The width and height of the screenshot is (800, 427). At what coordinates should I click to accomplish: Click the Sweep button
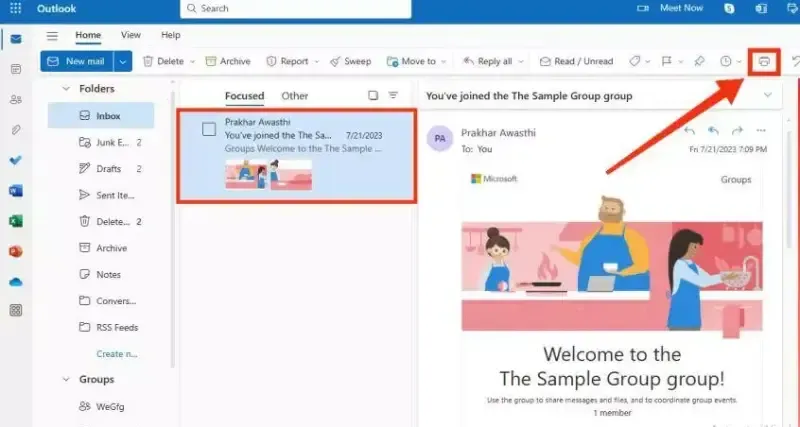(351, 61)
